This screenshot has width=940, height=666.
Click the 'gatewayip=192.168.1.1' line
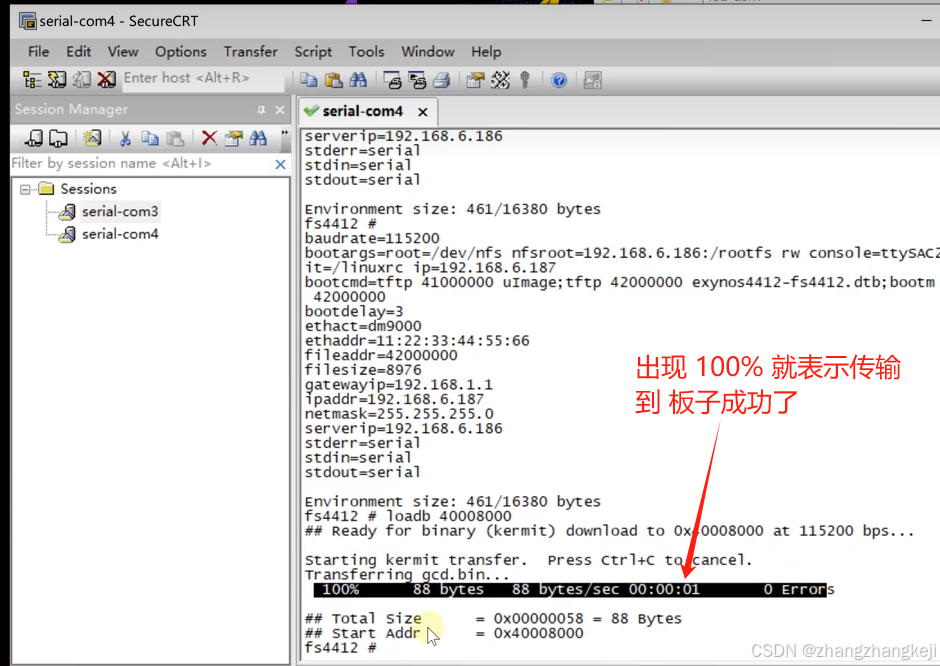[399, 384]
